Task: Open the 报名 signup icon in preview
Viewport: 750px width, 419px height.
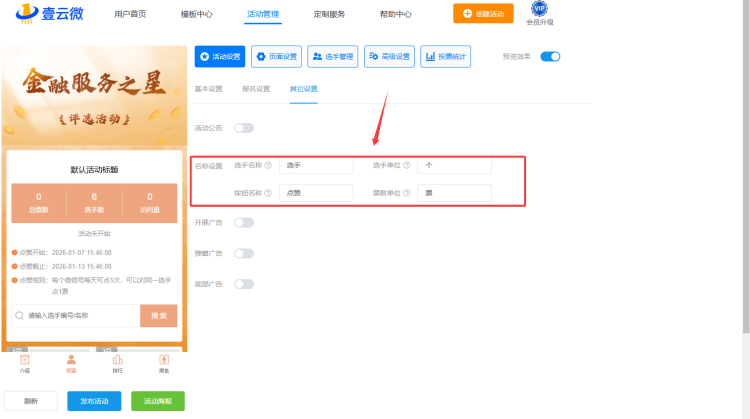Action: pos(164,361)
